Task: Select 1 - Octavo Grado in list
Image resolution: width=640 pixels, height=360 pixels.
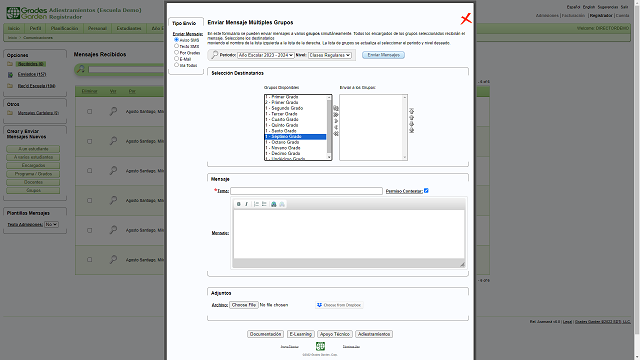Action: click(x=296, y=142)
